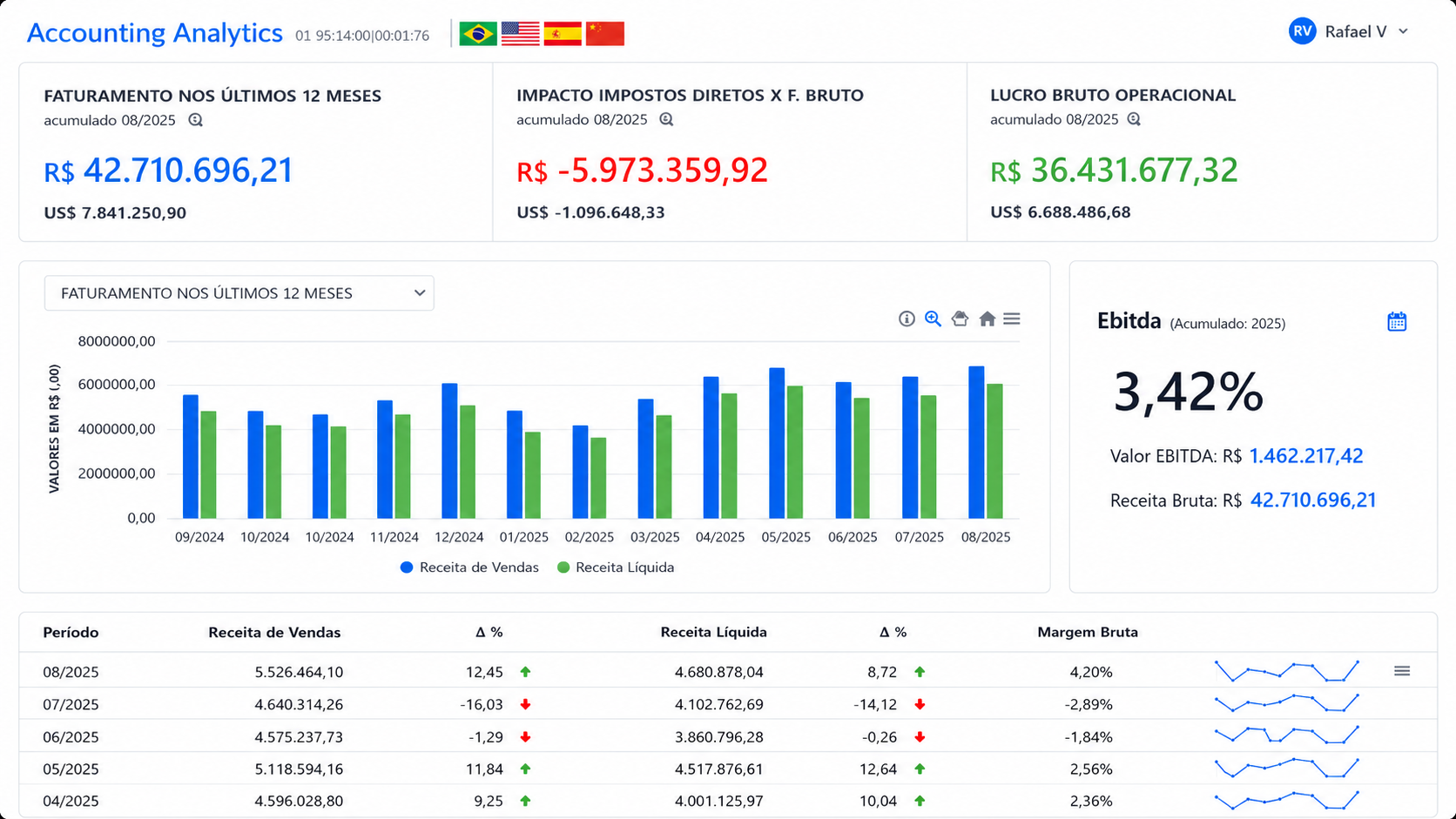Open the table row menu for 08/2025
This screenshot has height=819, width=1456.
coord(1401,671)
